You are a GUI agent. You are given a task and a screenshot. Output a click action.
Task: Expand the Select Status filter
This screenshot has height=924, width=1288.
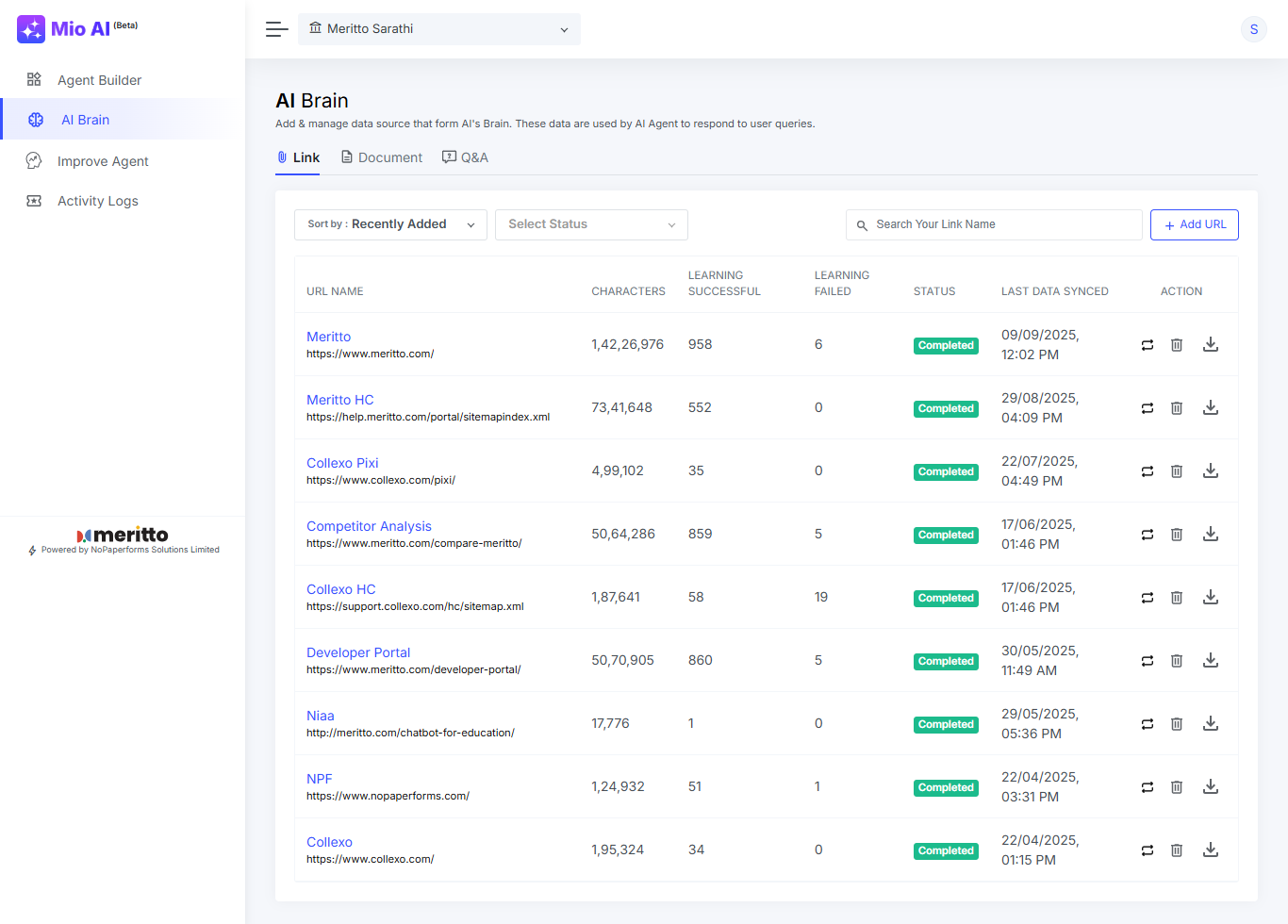(591, 224)
